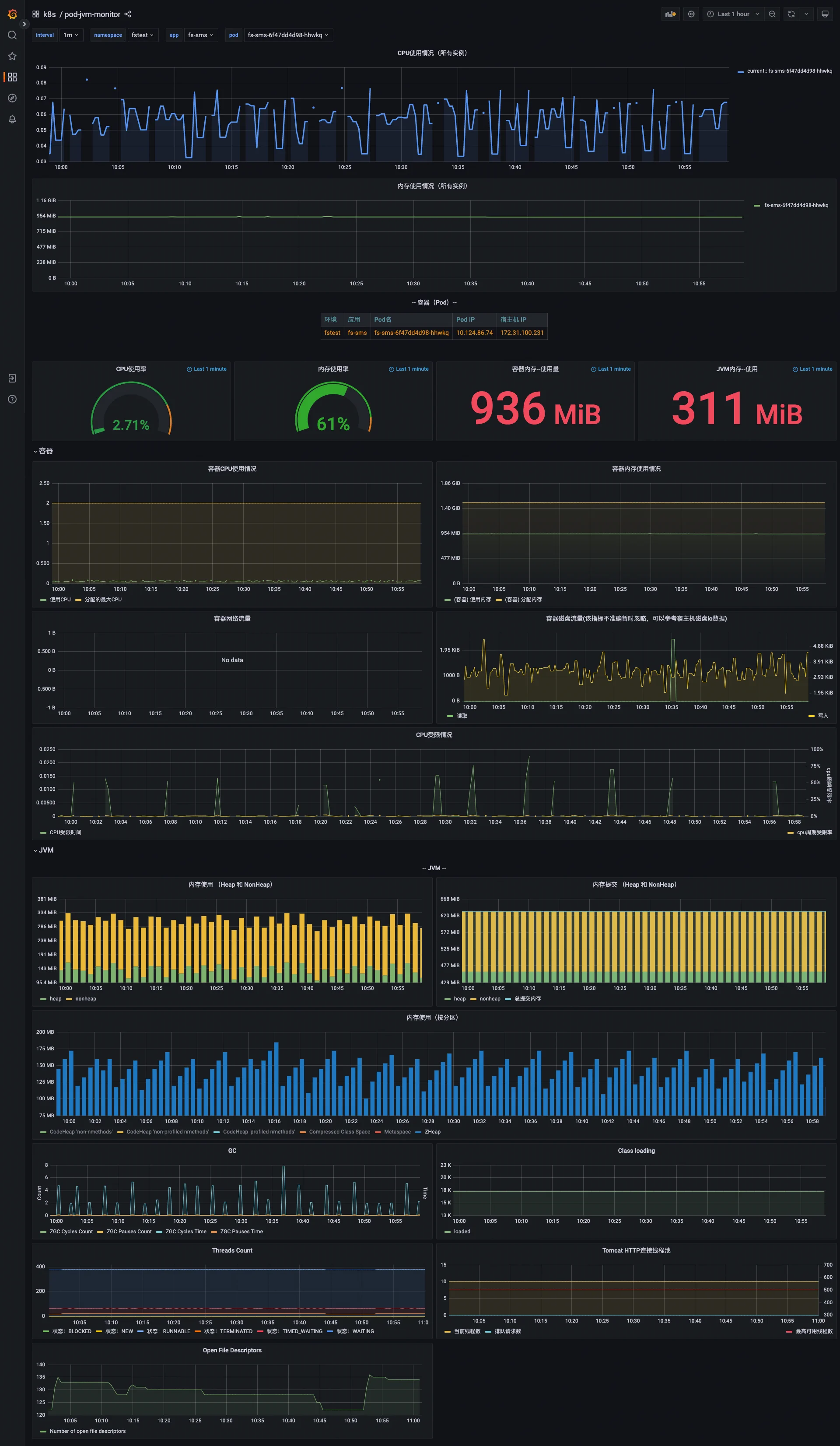Refresh the dashboard
This screenshot has height=1446, width=840.
click(791, 14)
